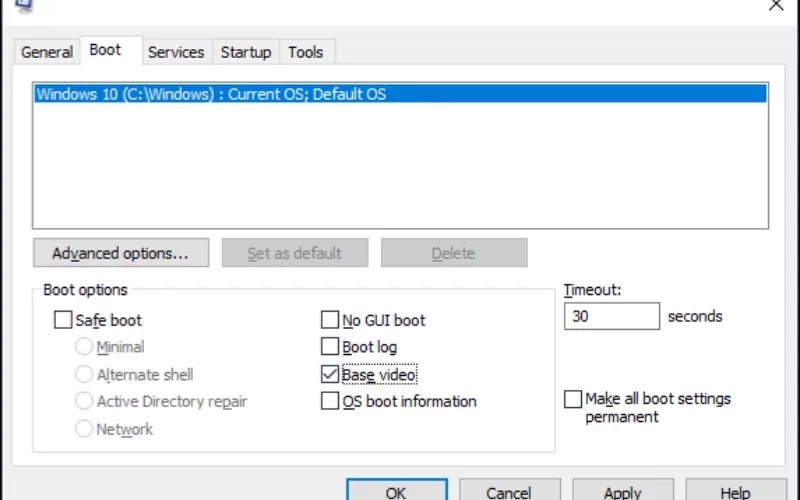This screenshot has height=500, width=800.
Task: Open Help for System Configuration
Action: tap(736, 490)
